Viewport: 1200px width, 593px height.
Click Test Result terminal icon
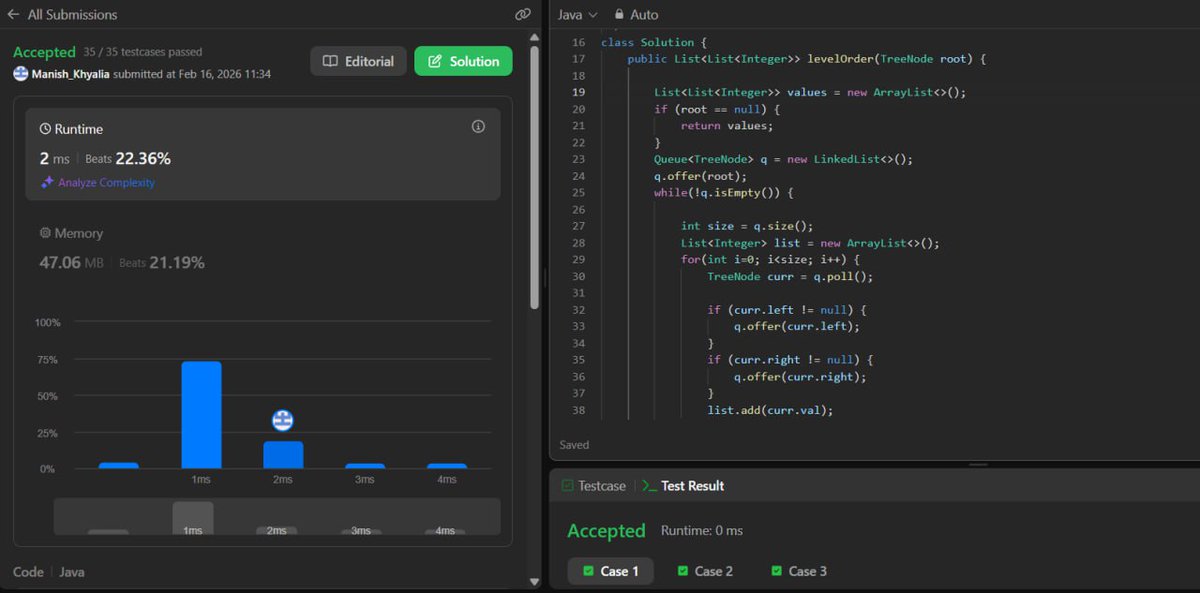click(x=649, y=486)
